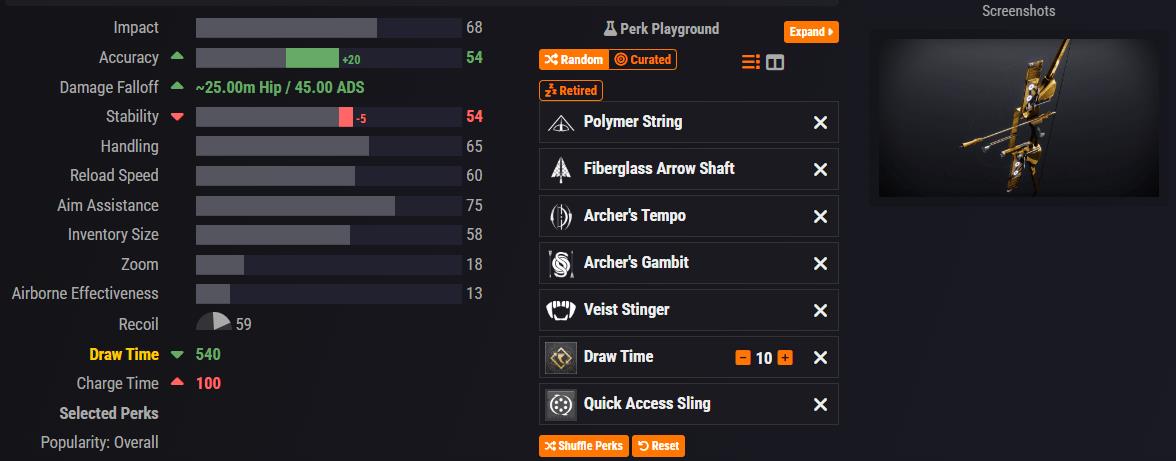This screenshot has width=1176, height=461.
Task: Toggle the Curated perks mode
Action: (642, 60)
